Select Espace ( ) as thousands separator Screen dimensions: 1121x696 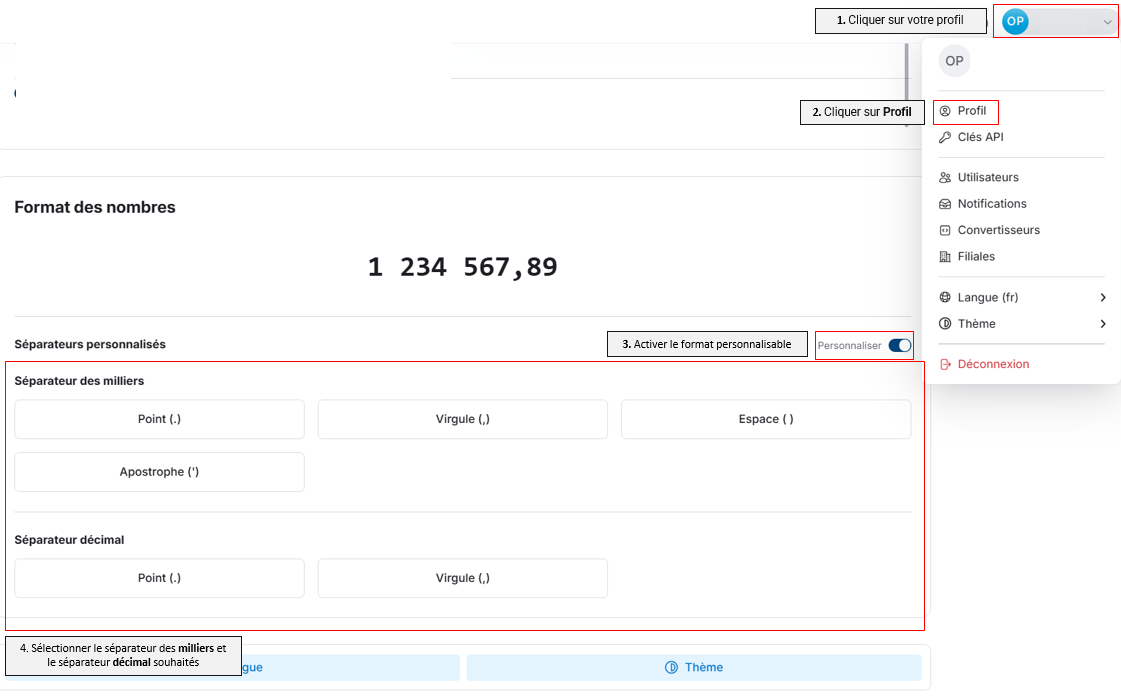point(766,419)
